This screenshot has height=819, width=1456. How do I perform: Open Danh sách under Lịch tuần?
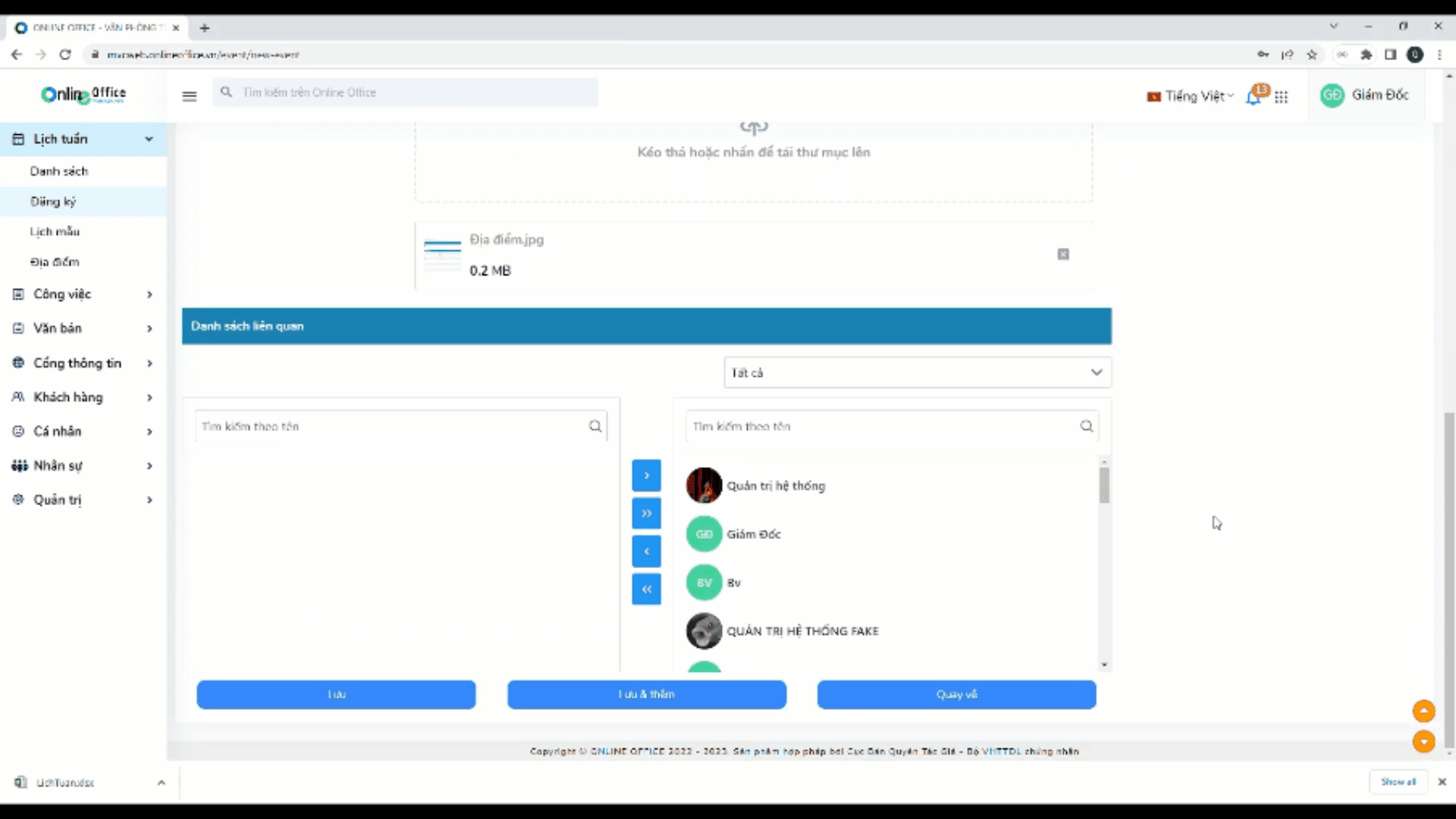click(59, 171)
